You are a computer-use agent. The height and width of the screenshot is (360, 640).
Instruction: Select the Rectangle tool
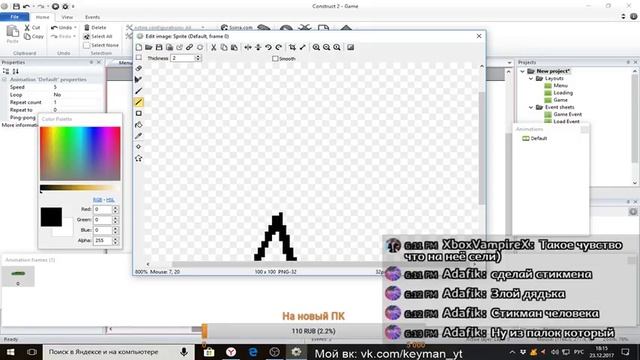139,113
